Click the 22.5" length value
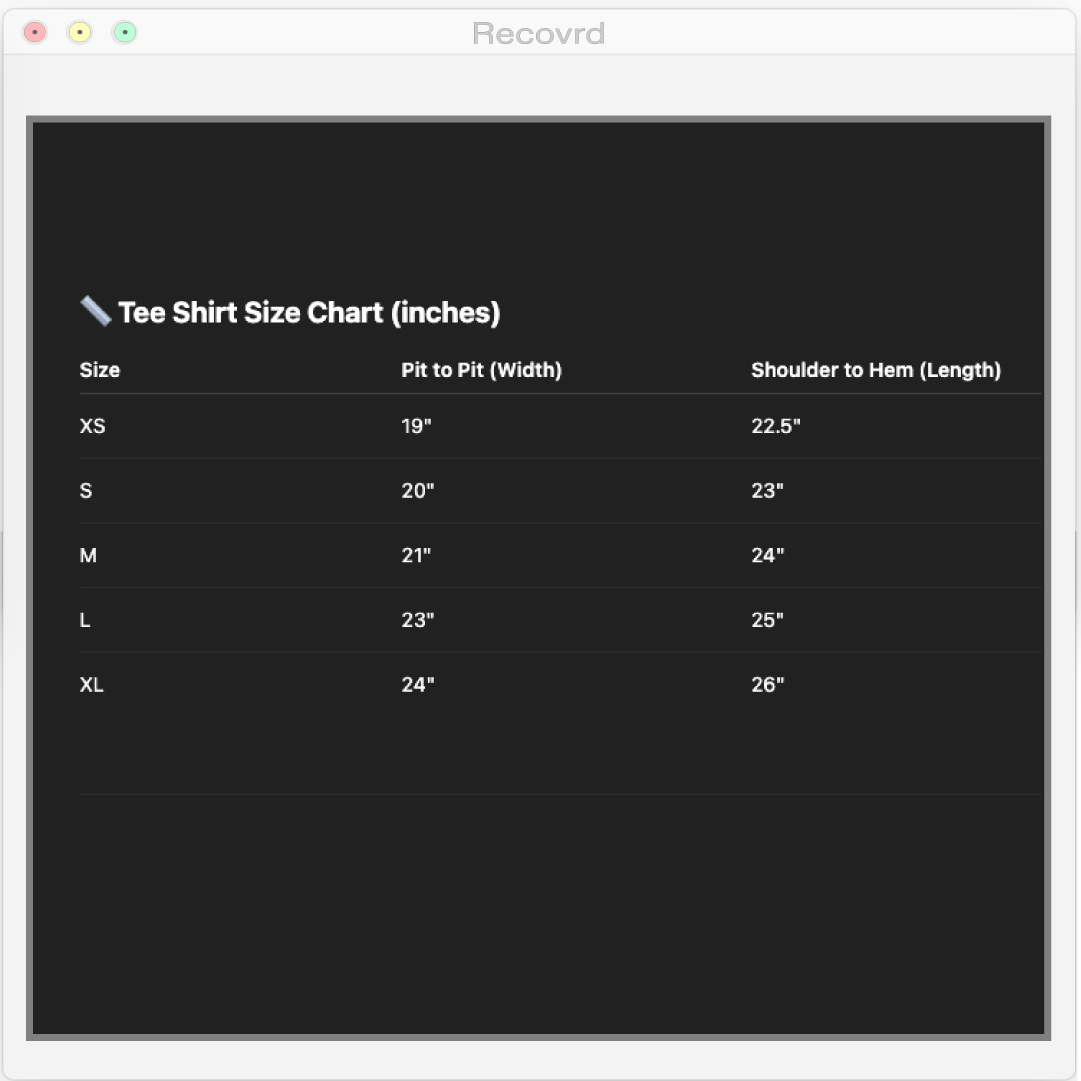 point(776,426)
